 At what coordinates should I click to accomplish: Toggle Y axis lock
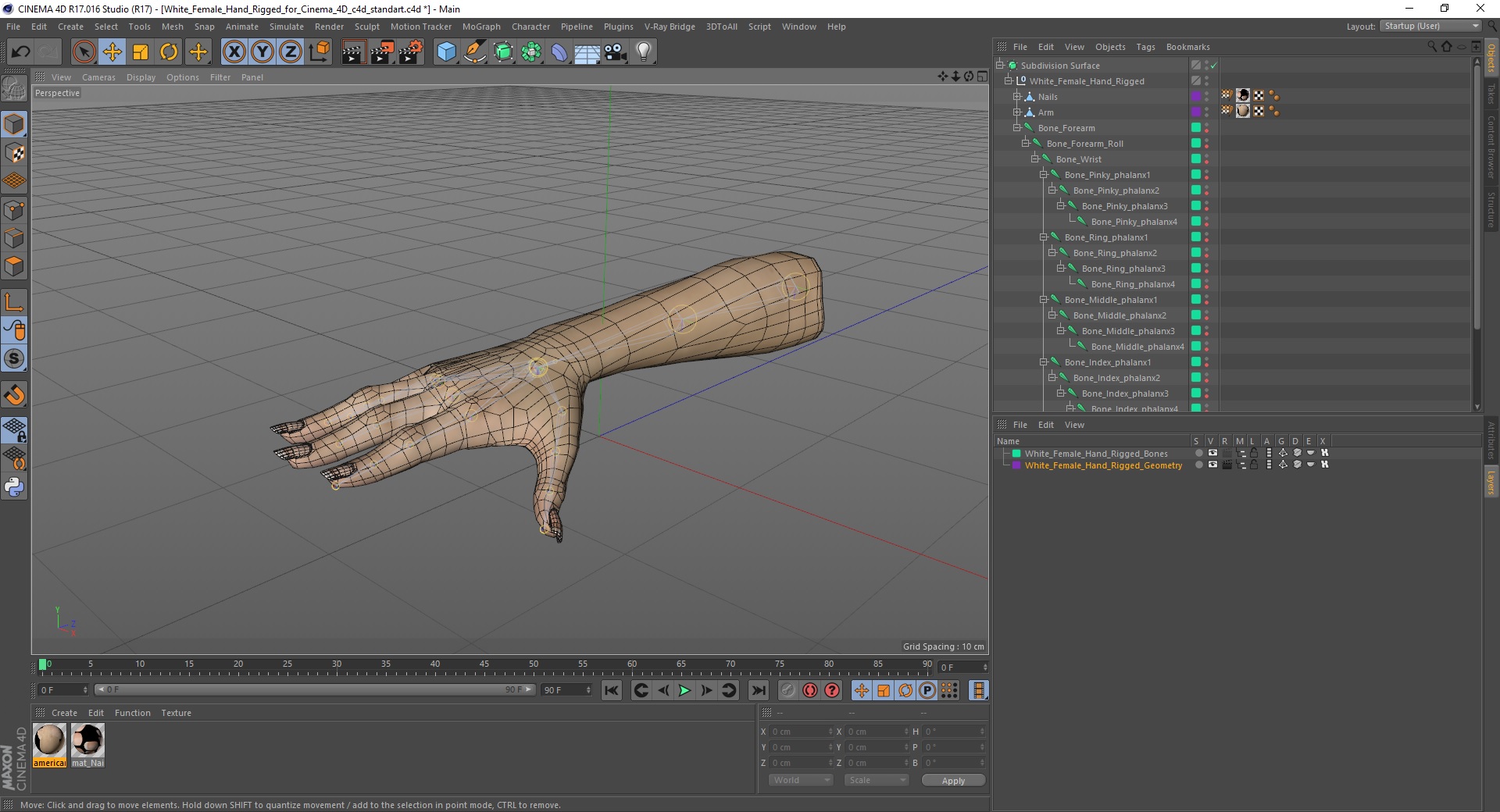tap(262, 52)
